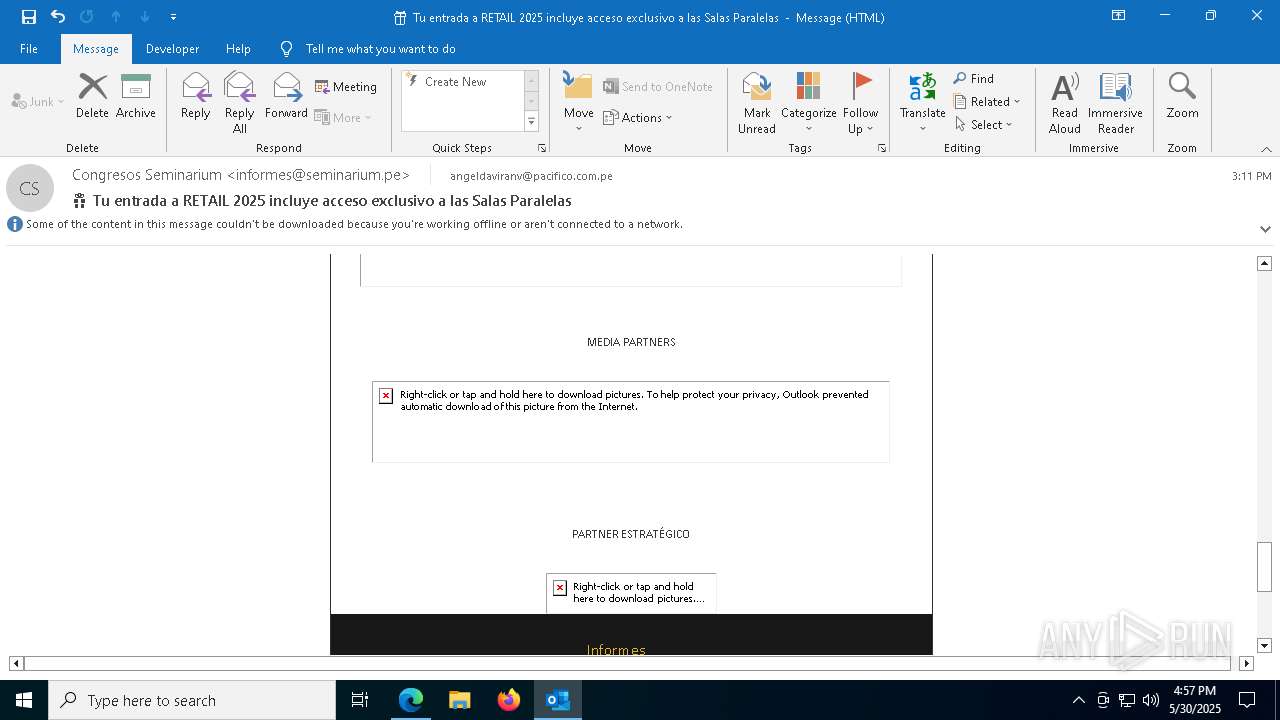Screen dimensions: 1280x720
Task: Switch to the Message tab
Action: (96, 49)
